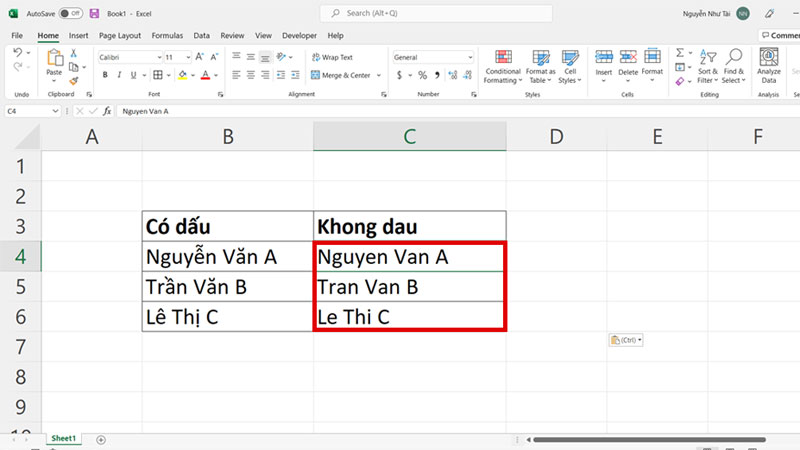Click the Paste Options (Ctrl) button
Image resolution: width=800 pixels, height=450 pixels.
pyautogui.click(x=626, y=340)
